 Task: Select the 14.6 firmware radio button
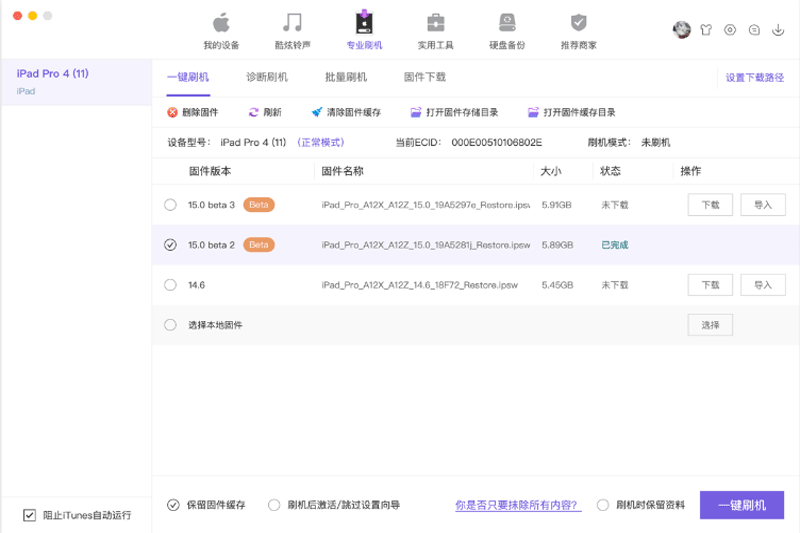pyautogui.click(x=170, y=285)
